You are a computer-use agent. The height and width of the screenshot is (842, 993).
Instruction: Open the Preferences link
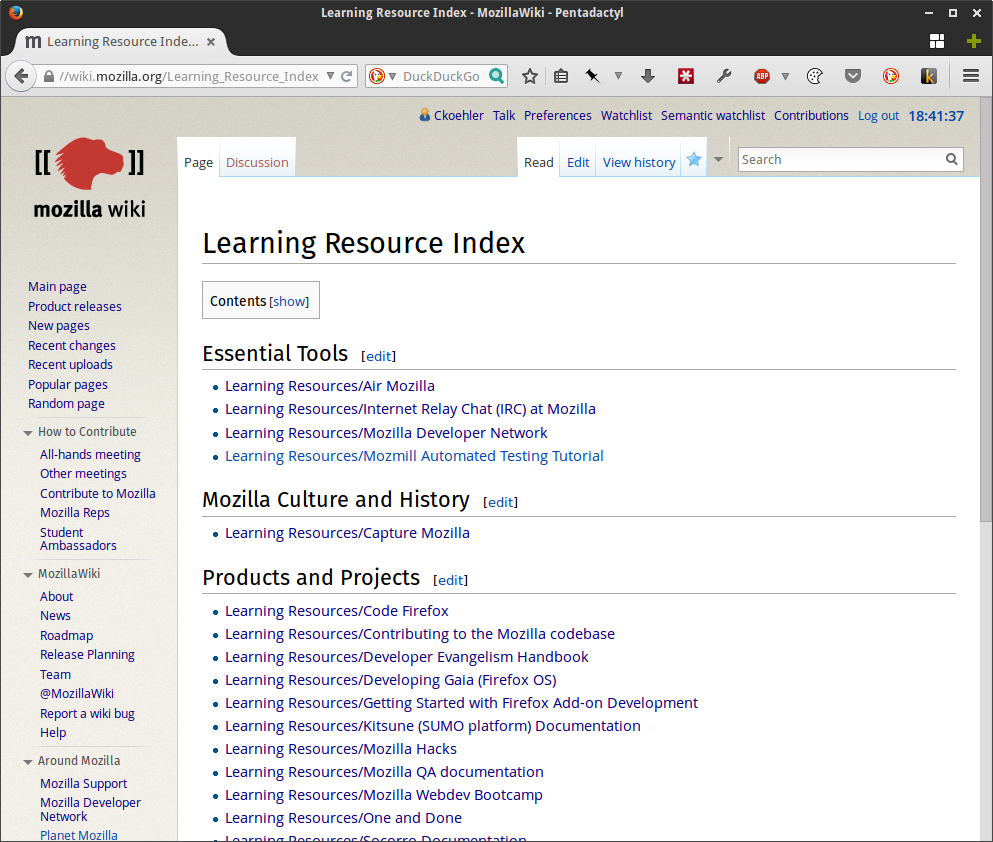click(x=557, y=116)
